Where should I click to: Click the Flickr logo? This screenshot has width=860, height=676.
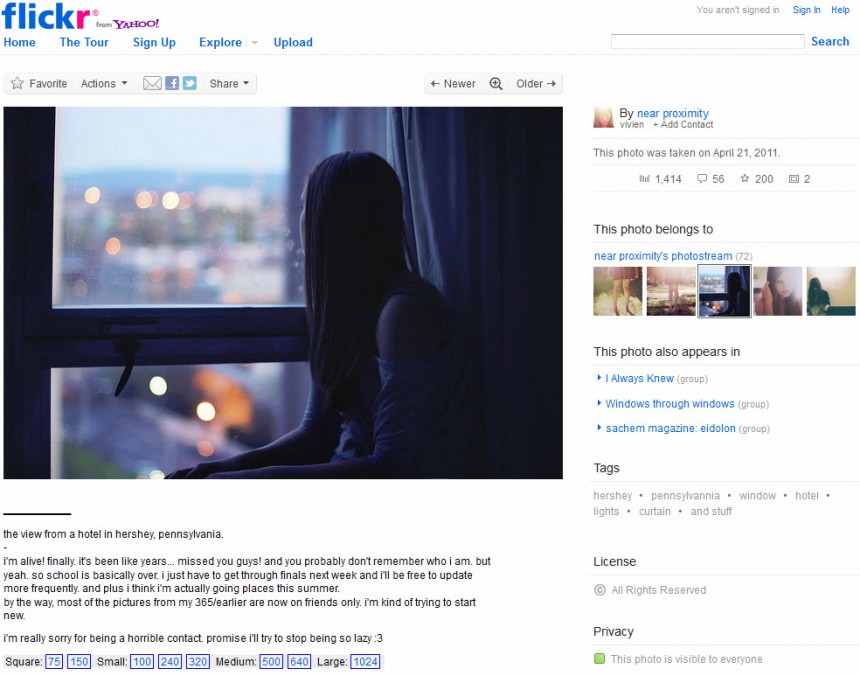point(45,17)
